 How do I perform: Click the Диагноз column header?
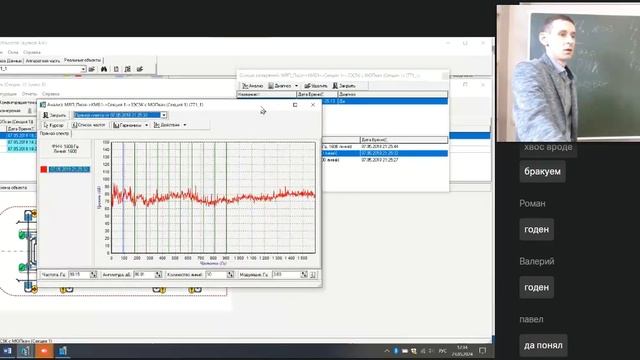[393, 94]
